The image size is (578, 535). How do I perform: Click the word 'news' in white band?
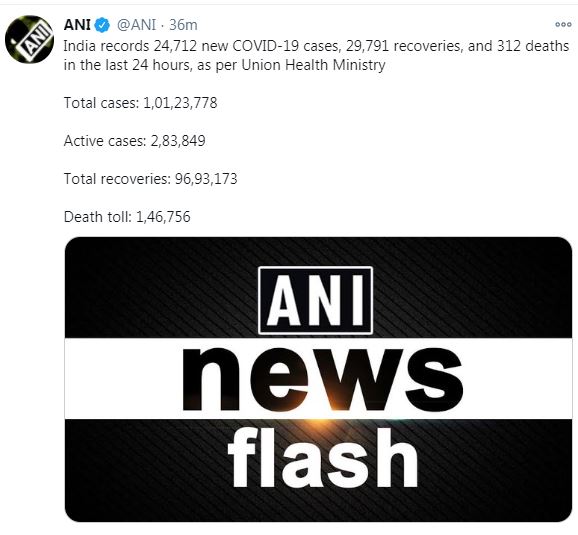[x=323, y=379]
